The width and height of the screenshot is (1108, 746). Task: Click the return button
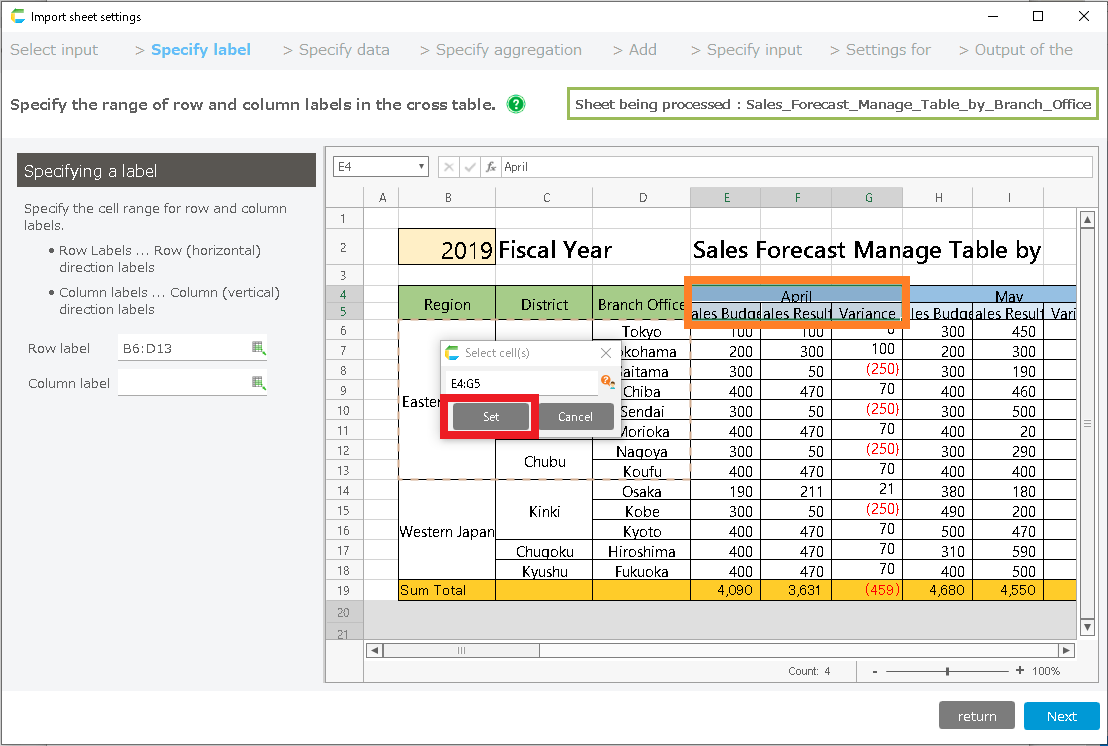[977, 716]
